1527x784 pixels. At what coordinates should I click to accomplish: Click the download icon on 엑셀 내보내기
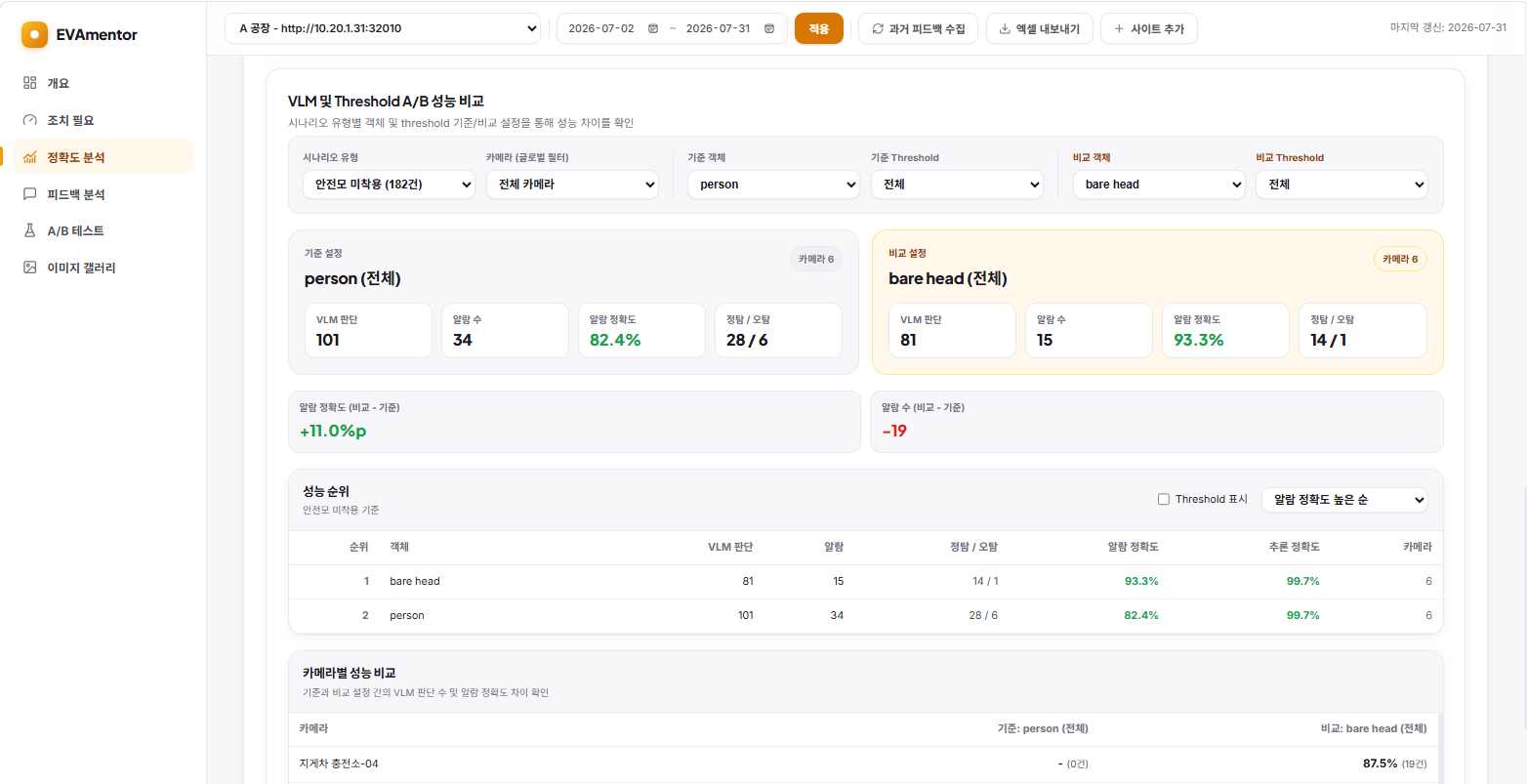(x=1005, y=29)
